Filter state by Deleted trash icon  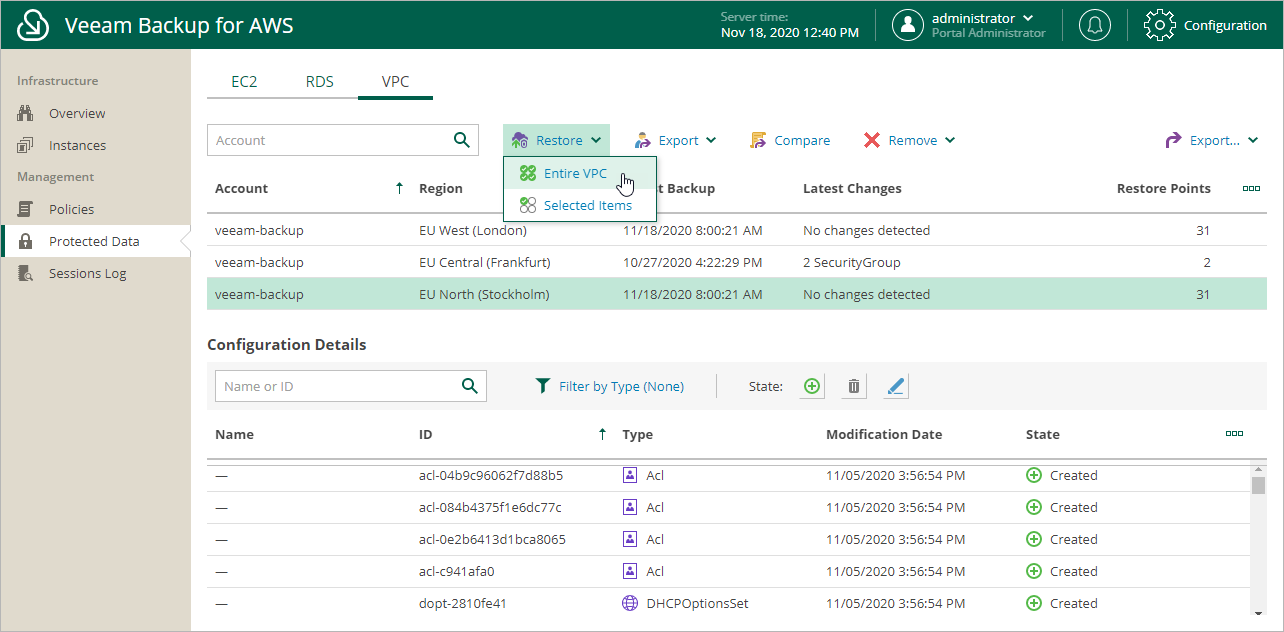(x=854, y=386)
